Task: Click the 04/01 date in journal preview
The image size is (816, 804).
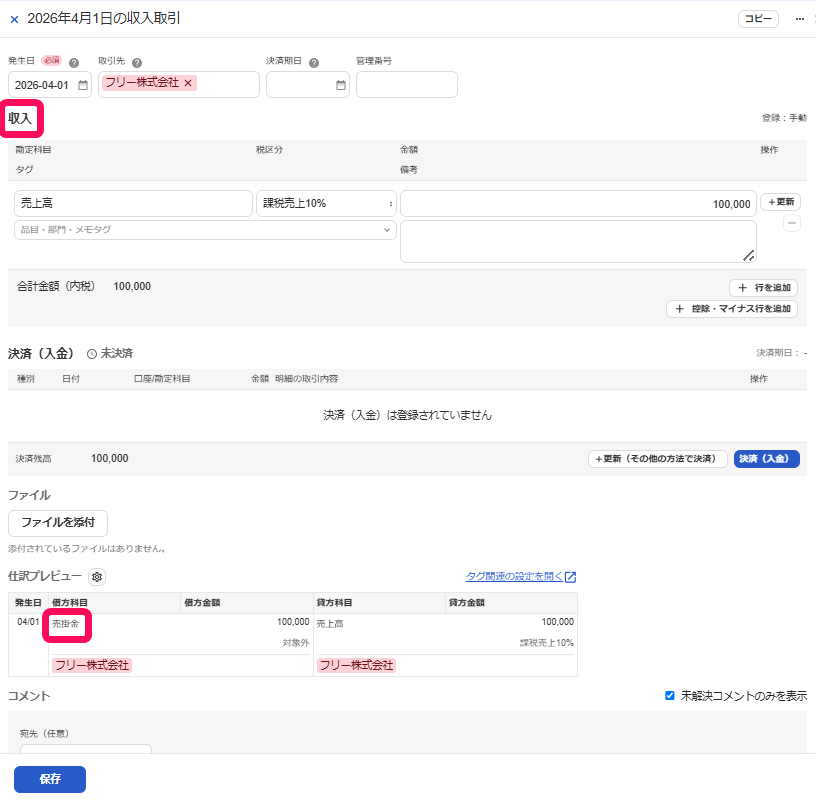Action: pos(28,622)
